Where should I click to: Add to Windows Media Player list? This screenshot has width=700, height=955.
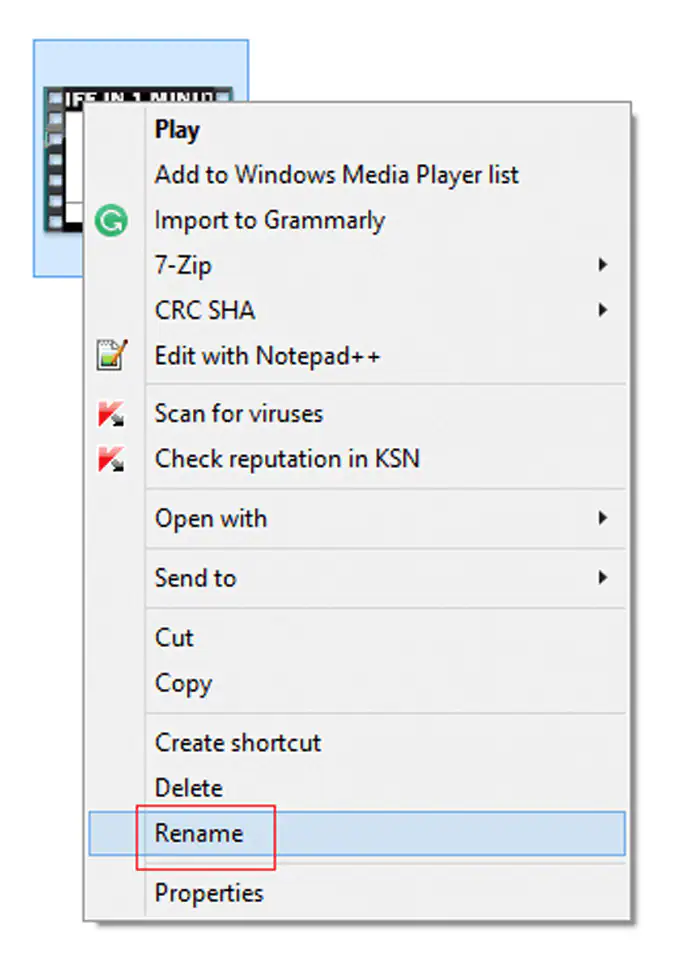click(336, 175)
